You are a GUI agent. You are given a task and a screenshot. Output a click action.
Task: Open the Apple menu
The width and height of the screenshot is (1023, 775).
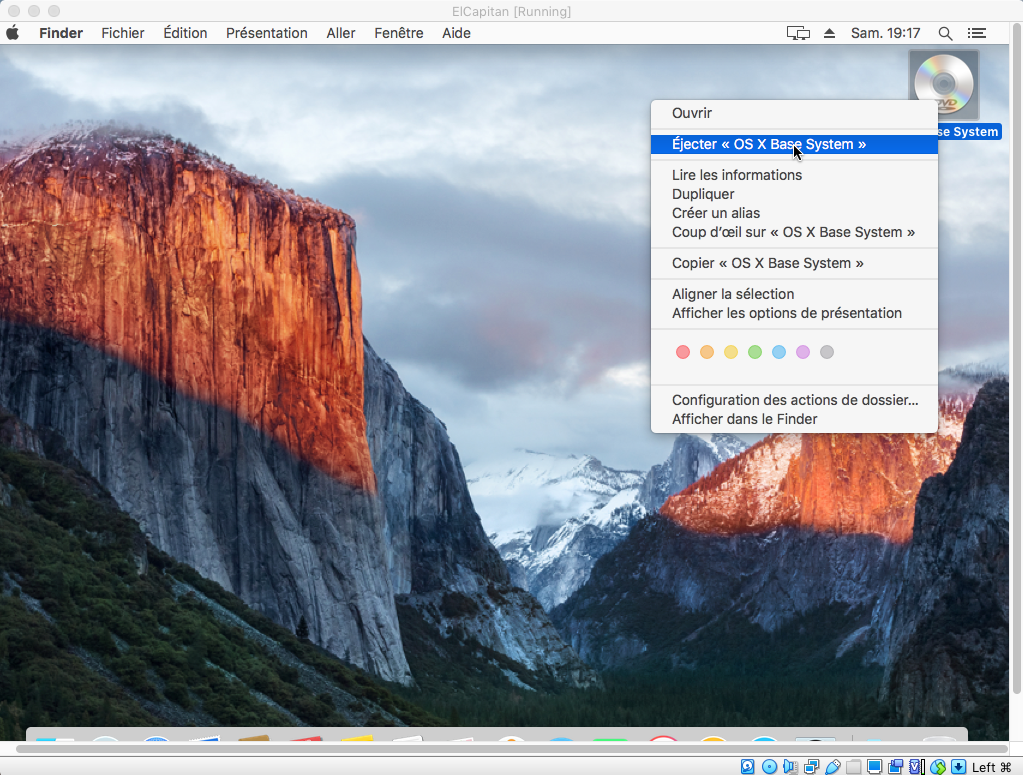(12, 33)
